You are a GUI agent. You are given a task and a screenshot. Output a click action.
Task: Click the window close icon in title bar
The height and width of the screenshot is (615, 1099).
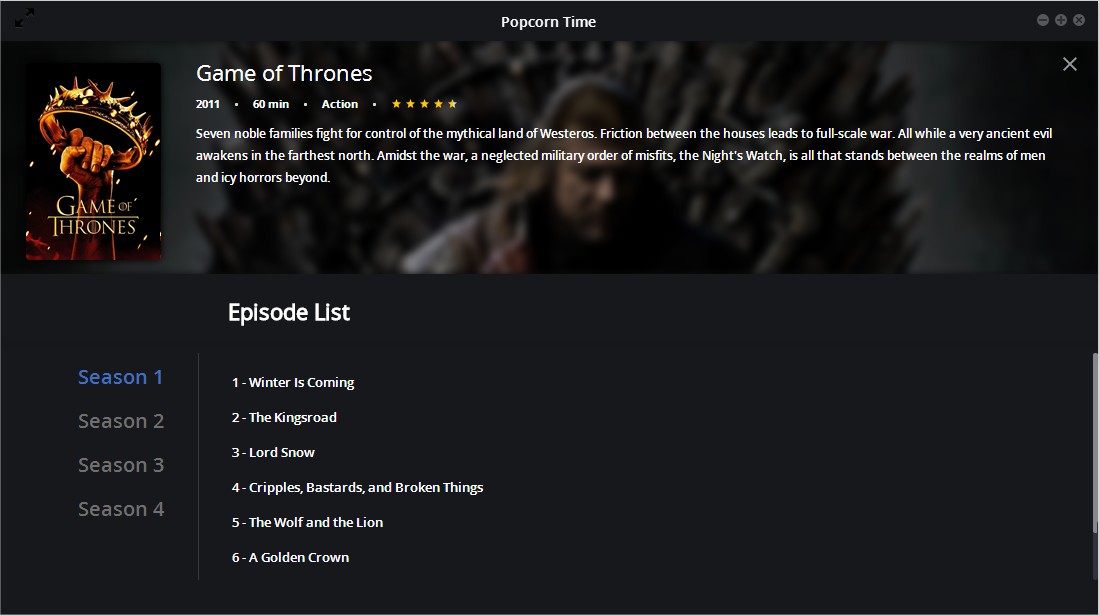[1079, 20]
